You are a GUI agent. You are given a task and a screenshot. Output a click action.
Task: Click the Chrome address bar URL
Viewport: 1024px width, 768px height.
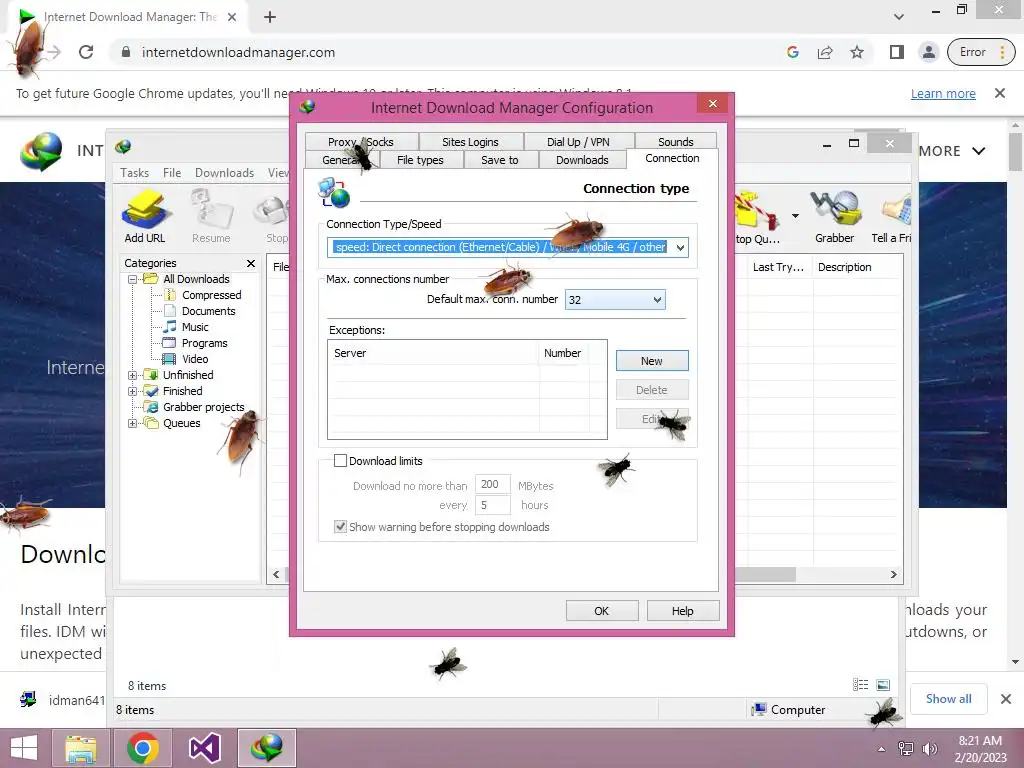[238, 52]
